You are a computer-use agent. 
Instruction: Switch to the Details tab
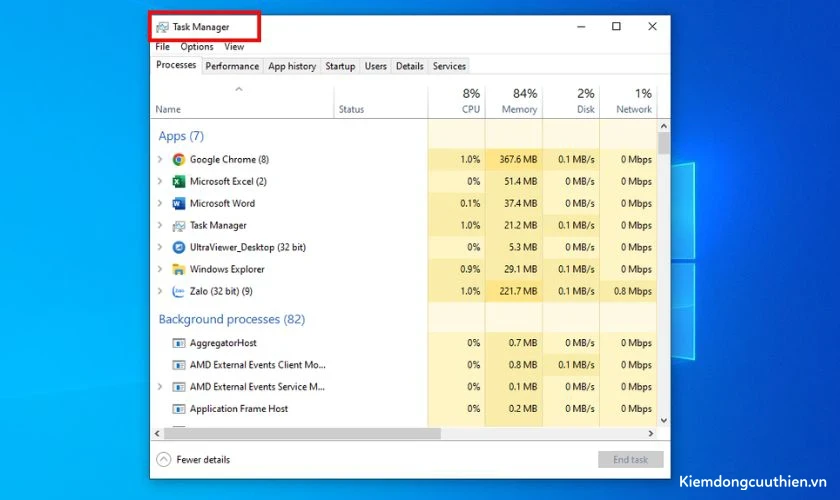(x=410, y=66)
